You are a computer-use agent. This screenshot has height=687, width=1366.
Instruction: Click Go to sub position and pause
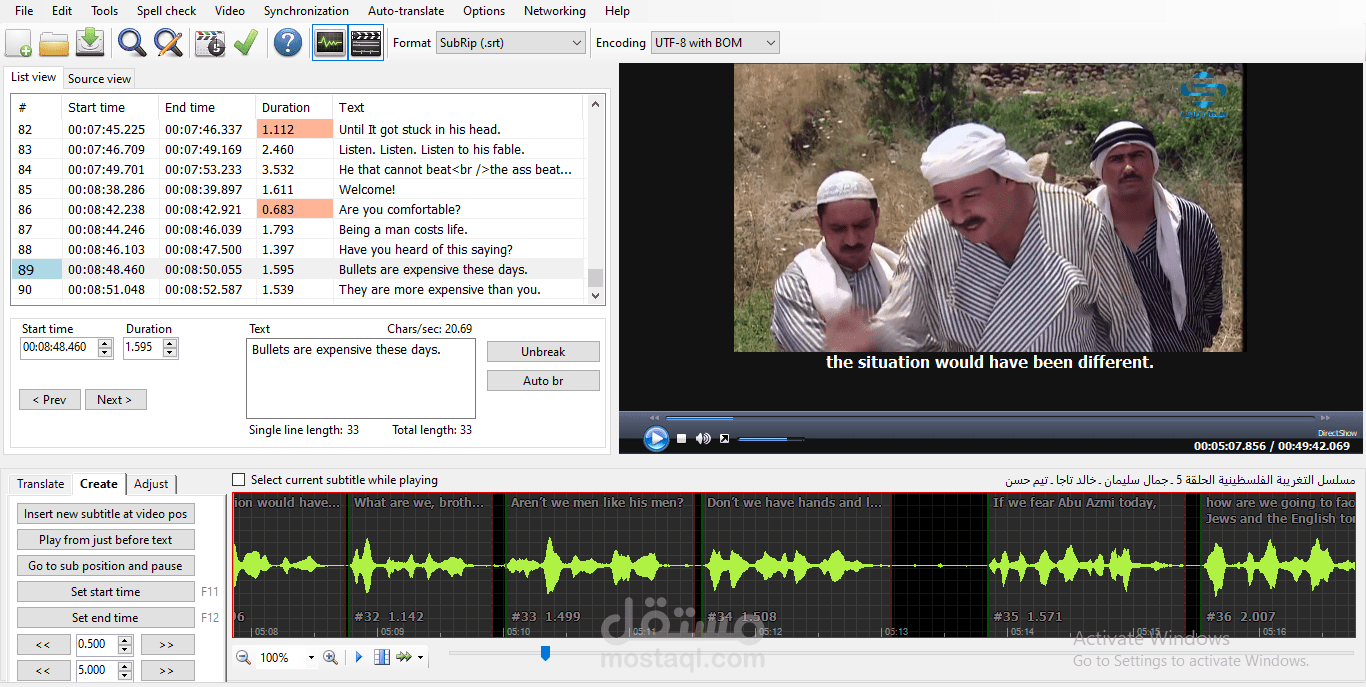pyautogui.click(x=106, y=566)
